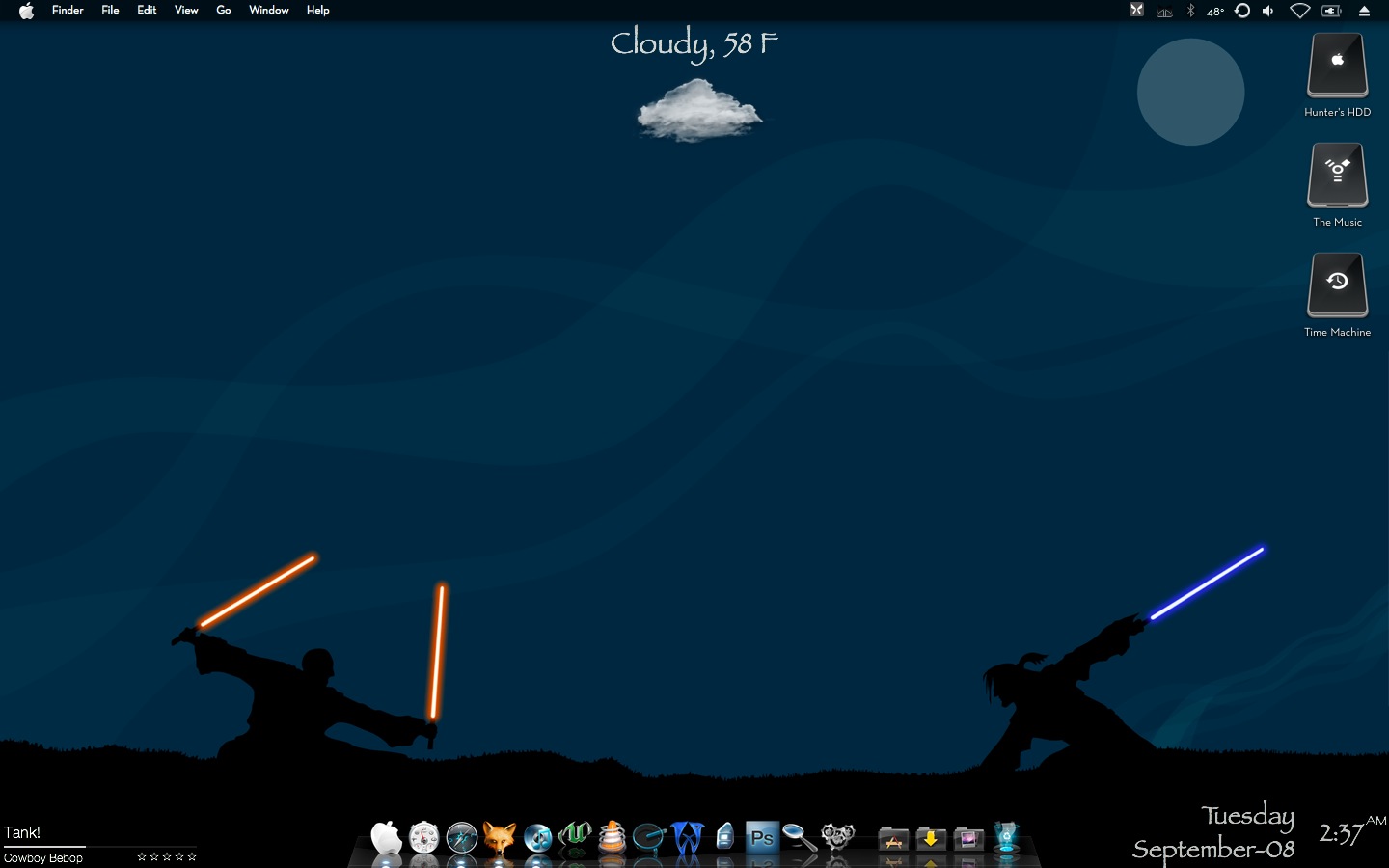This screenshot has width=1389, height=868.
Task: Select the Hunter's HDD drive icon
Action: click(x=1337, y=66)
